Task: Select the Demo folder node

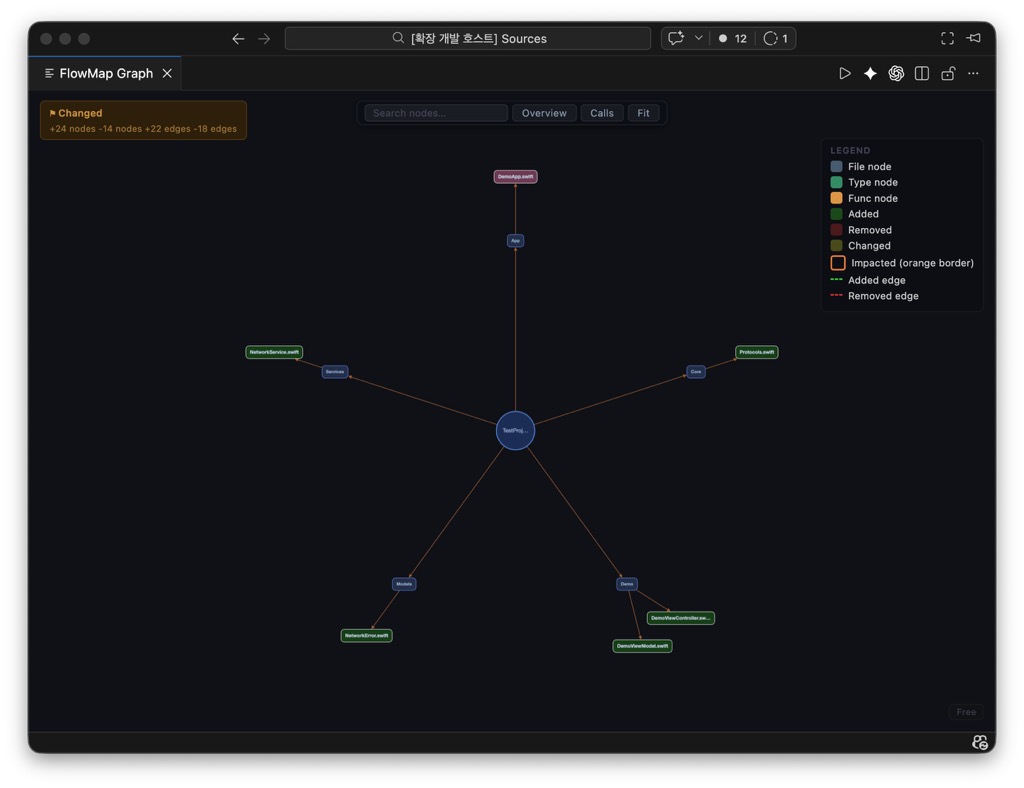Action: 626,584
